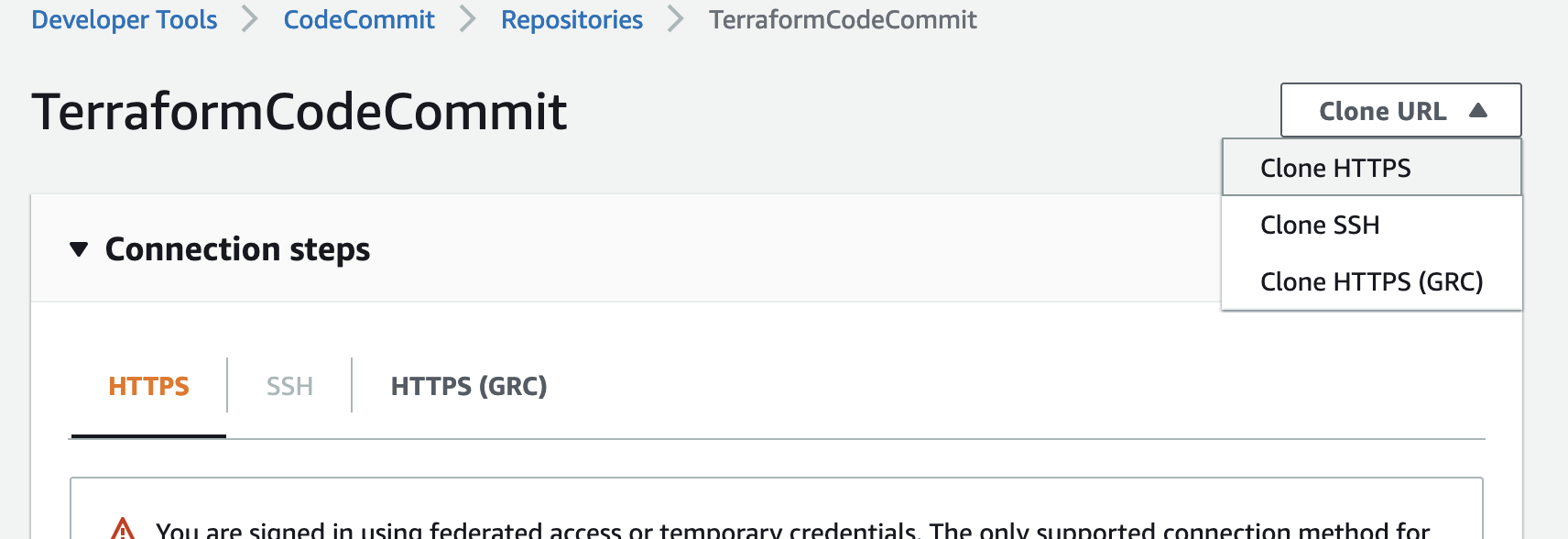
Task: Select Clone HTTPS from the dropdown
Action: [x=1371, y=168]
